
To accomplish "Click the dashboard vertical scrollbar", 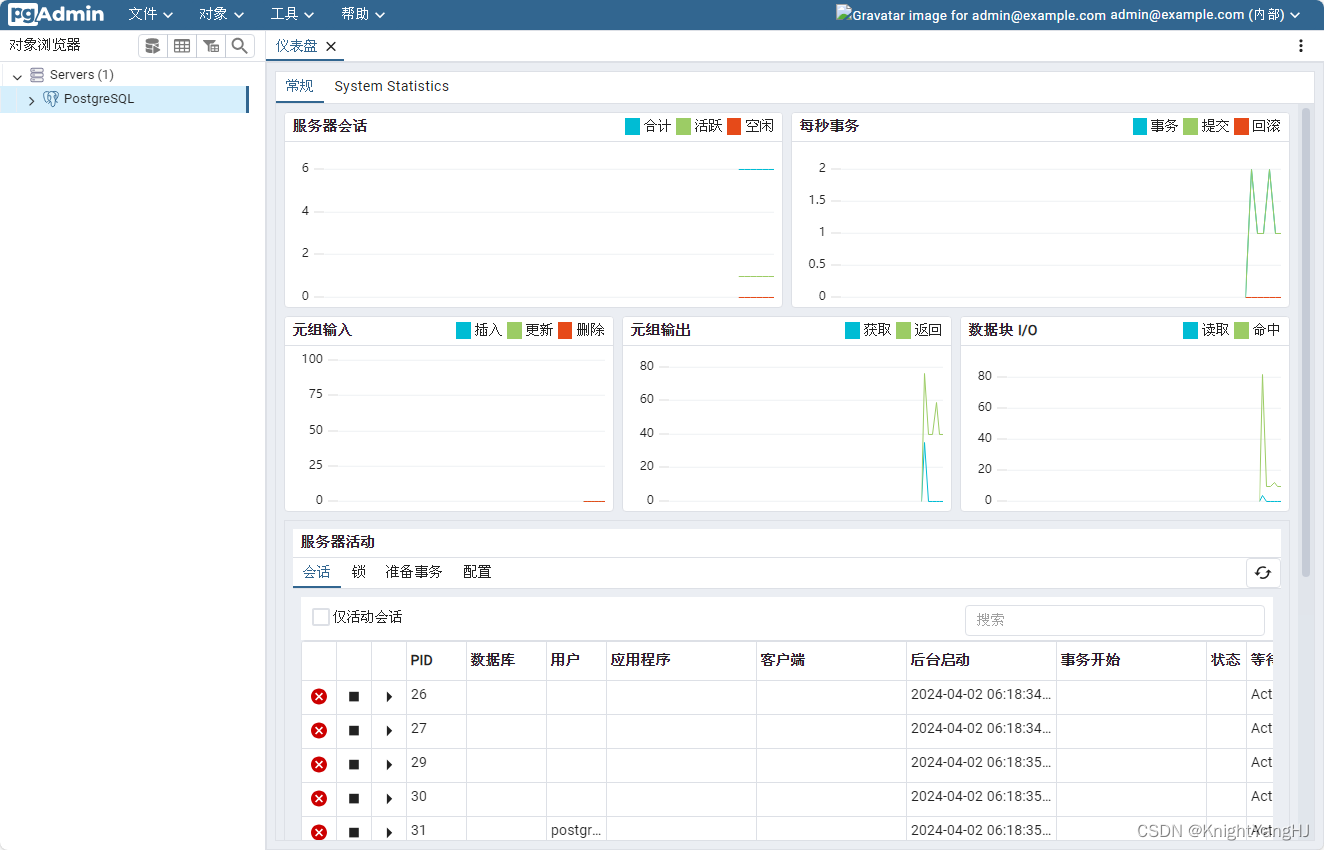I will (1306, 341).
